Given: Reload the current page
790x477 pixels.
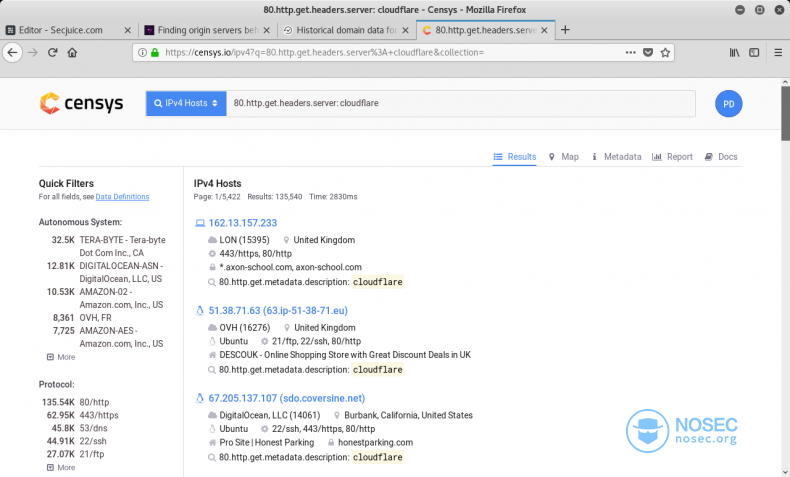Looking at the screenshot, I should tap(52, 52).
